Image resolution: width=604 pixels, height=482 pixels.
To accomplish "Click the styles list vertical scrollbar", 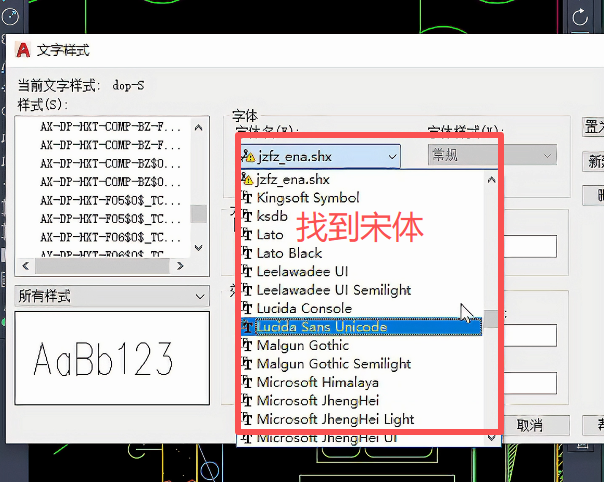I will pos(200,214).
